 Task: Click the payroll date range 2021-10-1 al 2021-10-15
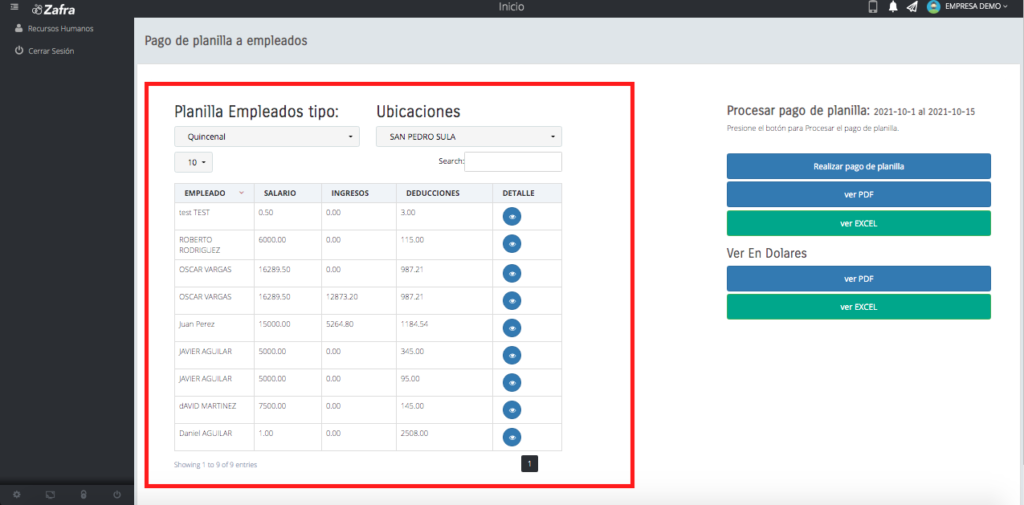point(924,112)
